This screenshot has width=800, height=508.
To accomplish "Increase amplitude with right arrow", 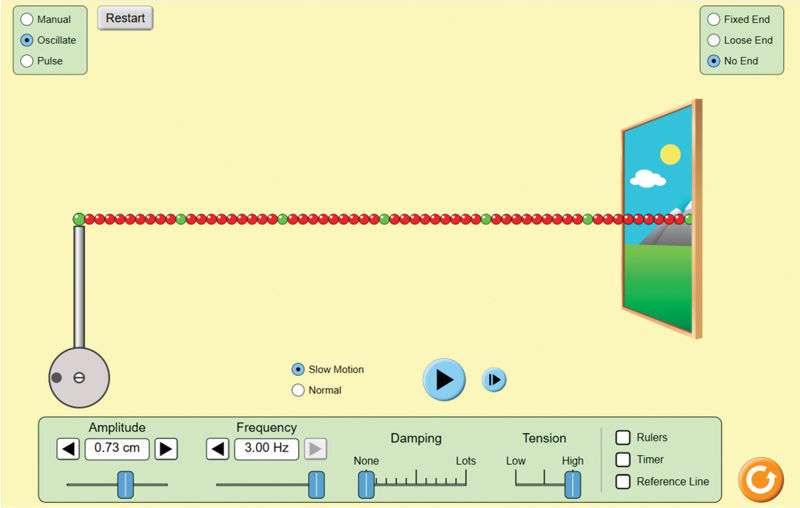I will 166,449.
